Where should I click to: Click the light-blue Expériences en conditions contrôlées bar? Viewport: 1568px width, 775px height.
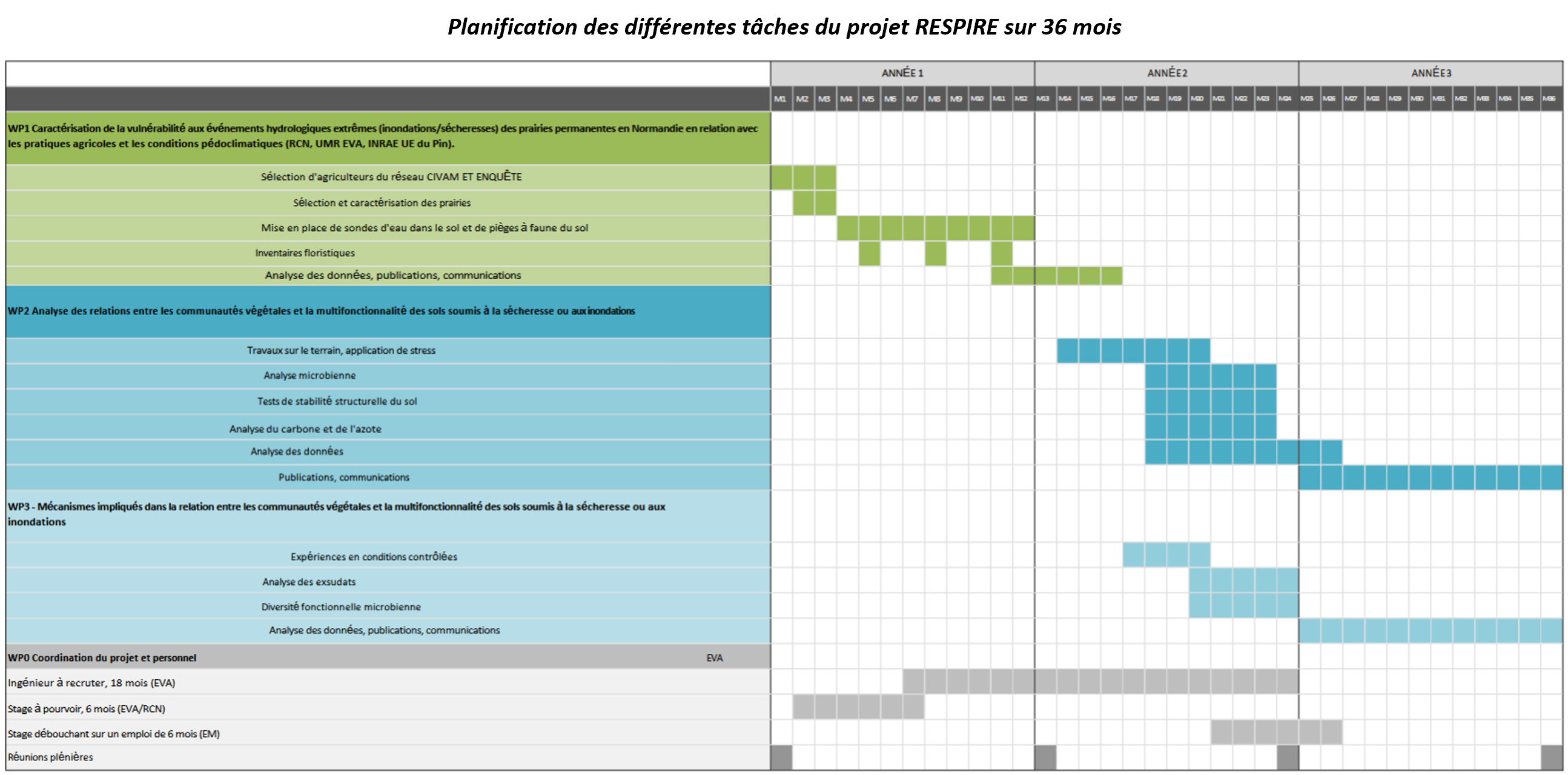point(1166,555)
